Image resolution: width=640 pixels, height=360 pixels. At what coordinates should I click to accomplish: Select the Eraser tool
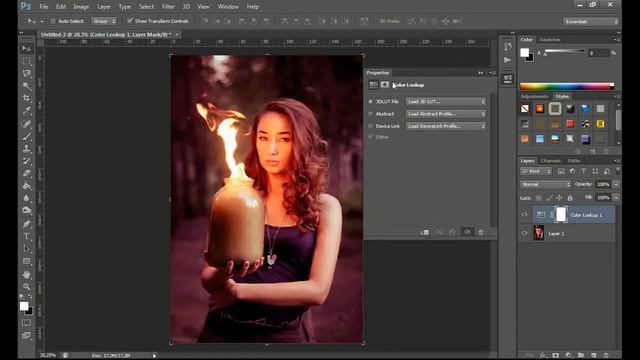[27, 173]
